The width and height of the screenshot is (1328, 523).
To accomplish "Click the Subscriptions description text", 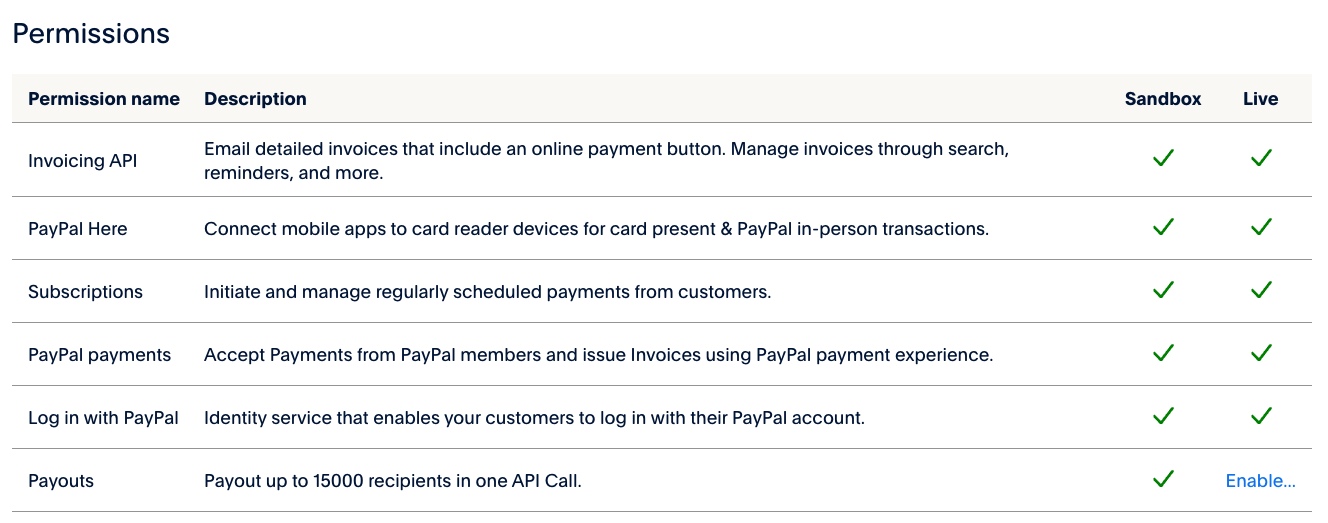I will pos(487,292).
